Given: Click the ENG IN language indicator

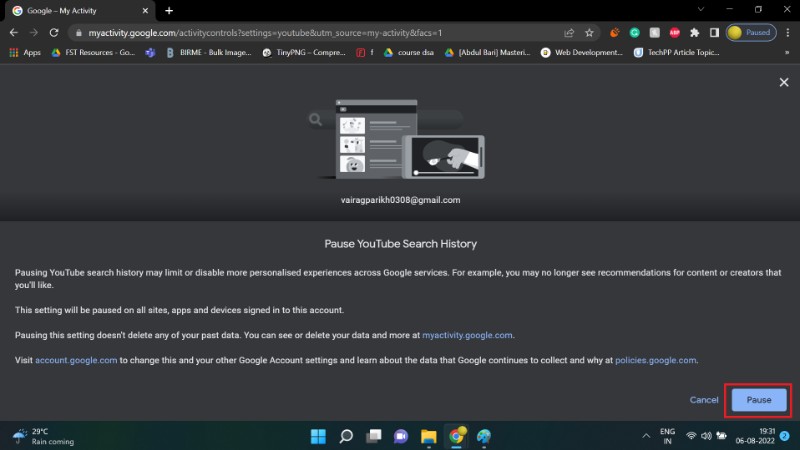Looking at the screenshot, I should (667, 436).
